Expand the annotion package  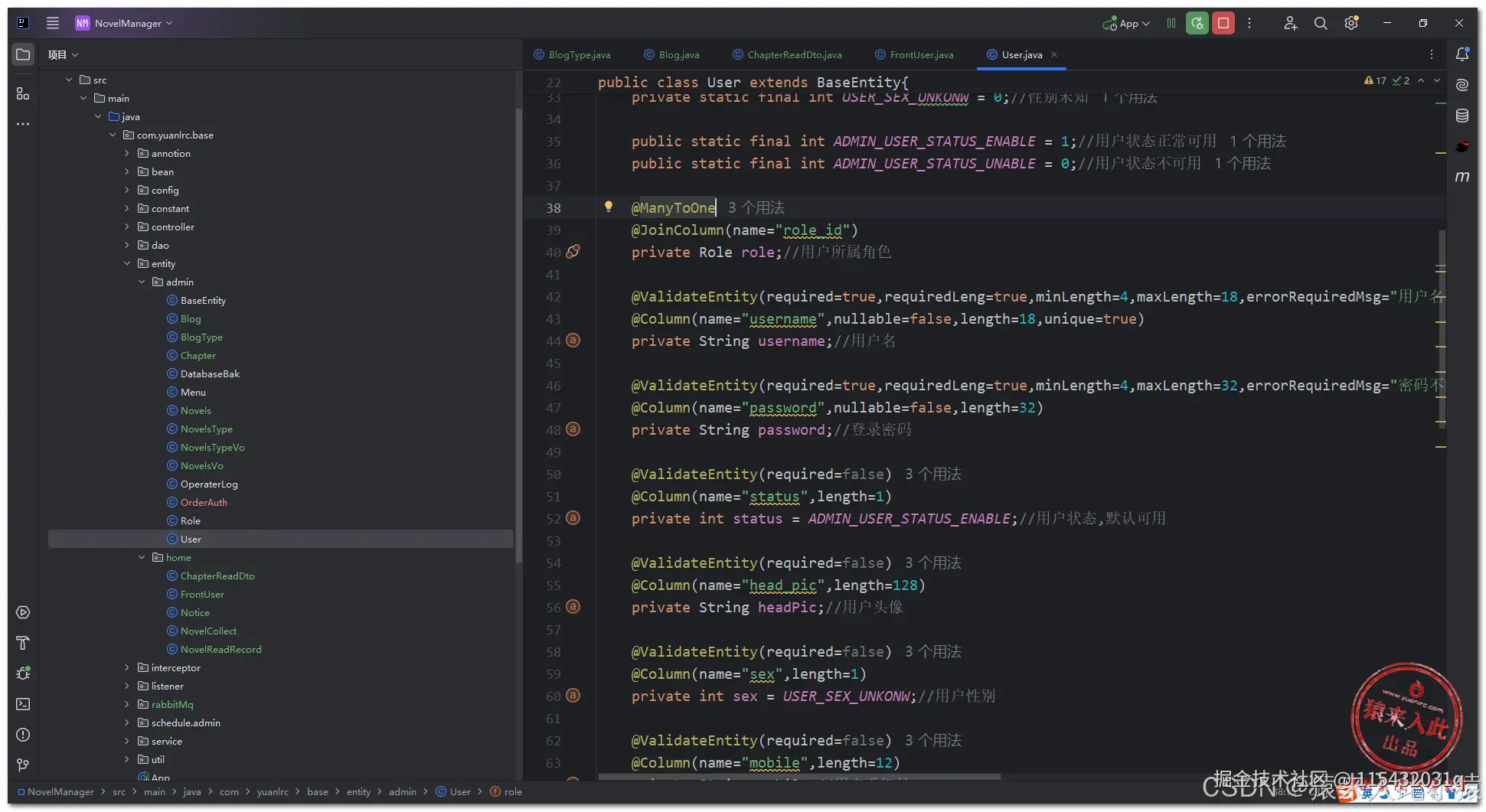[x=127, y=153]
